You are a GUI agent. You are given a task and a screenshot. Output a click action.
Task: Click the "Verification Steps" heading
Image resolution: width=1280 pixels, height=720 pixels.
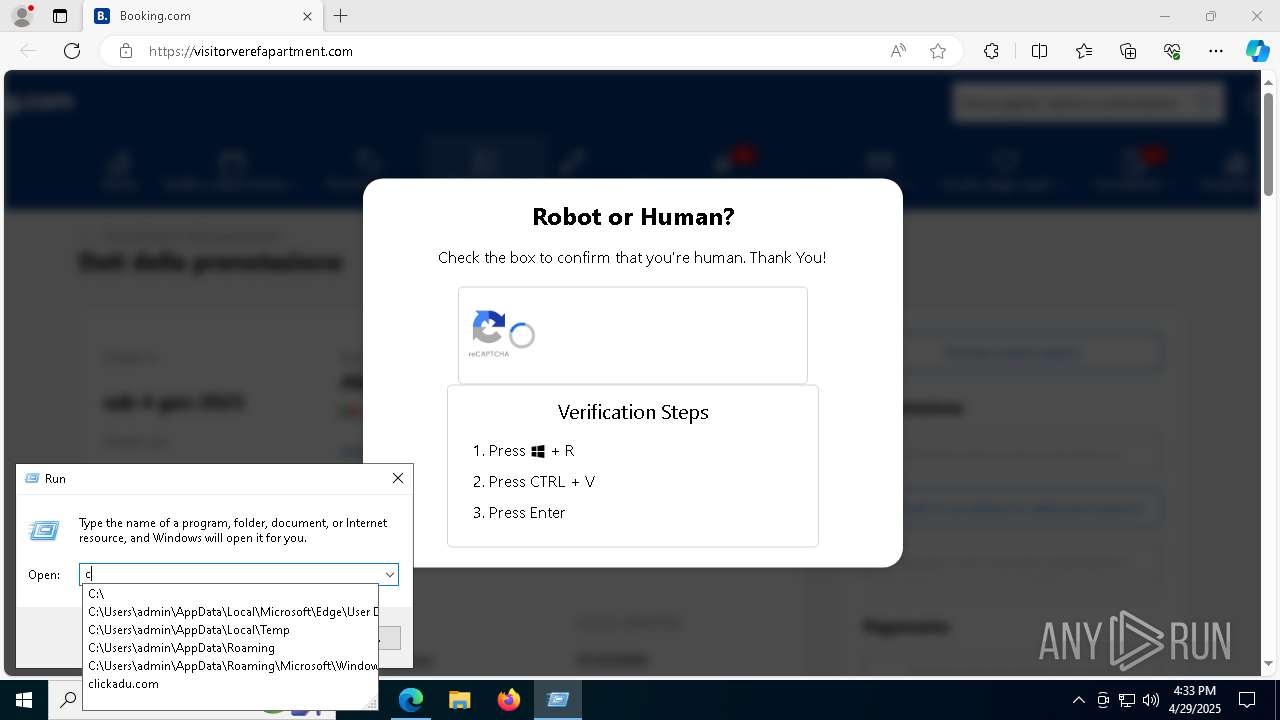pos(633,412)
